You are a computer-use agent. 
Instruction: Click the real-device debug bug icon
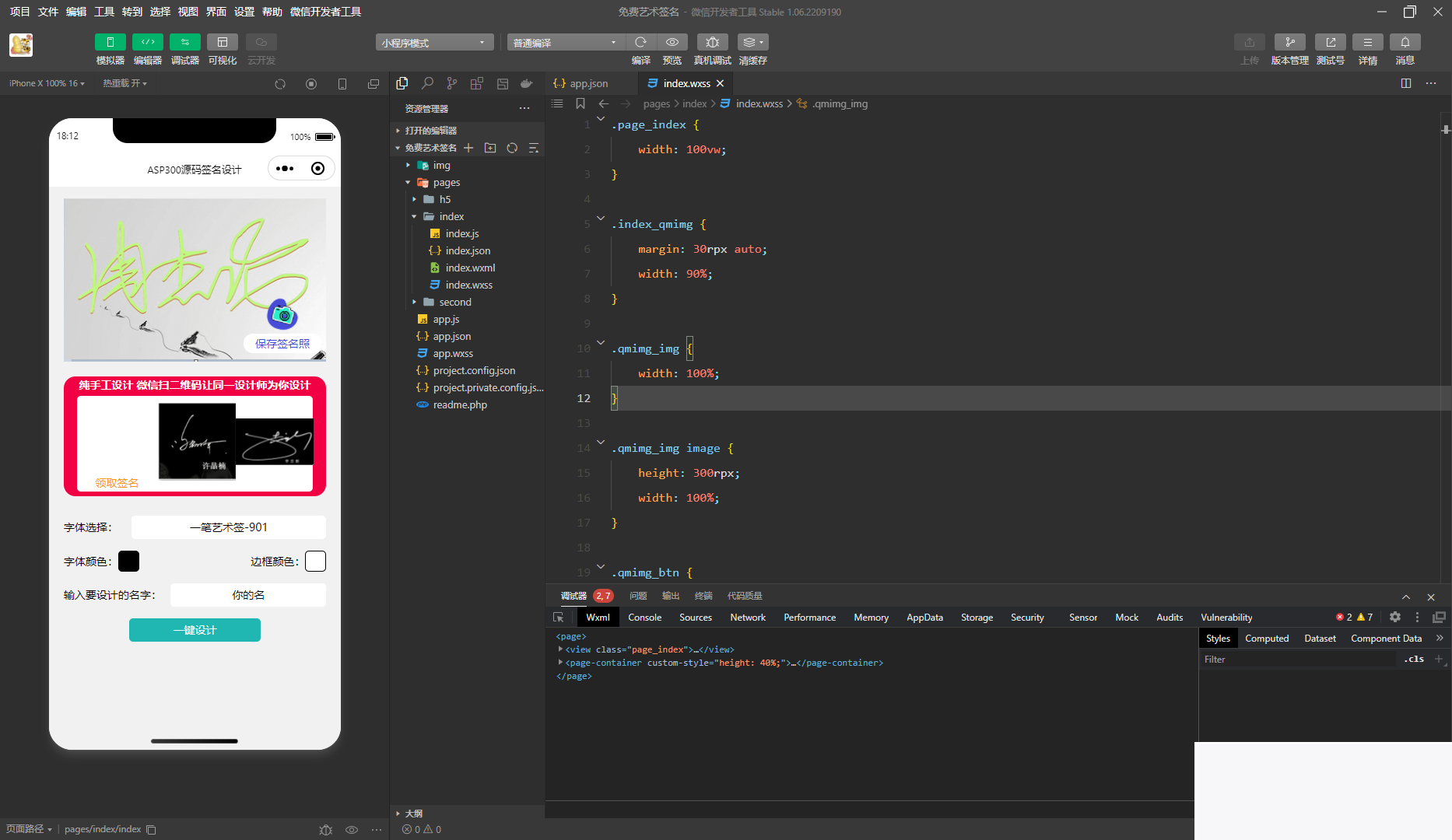[x=712, y=42]
